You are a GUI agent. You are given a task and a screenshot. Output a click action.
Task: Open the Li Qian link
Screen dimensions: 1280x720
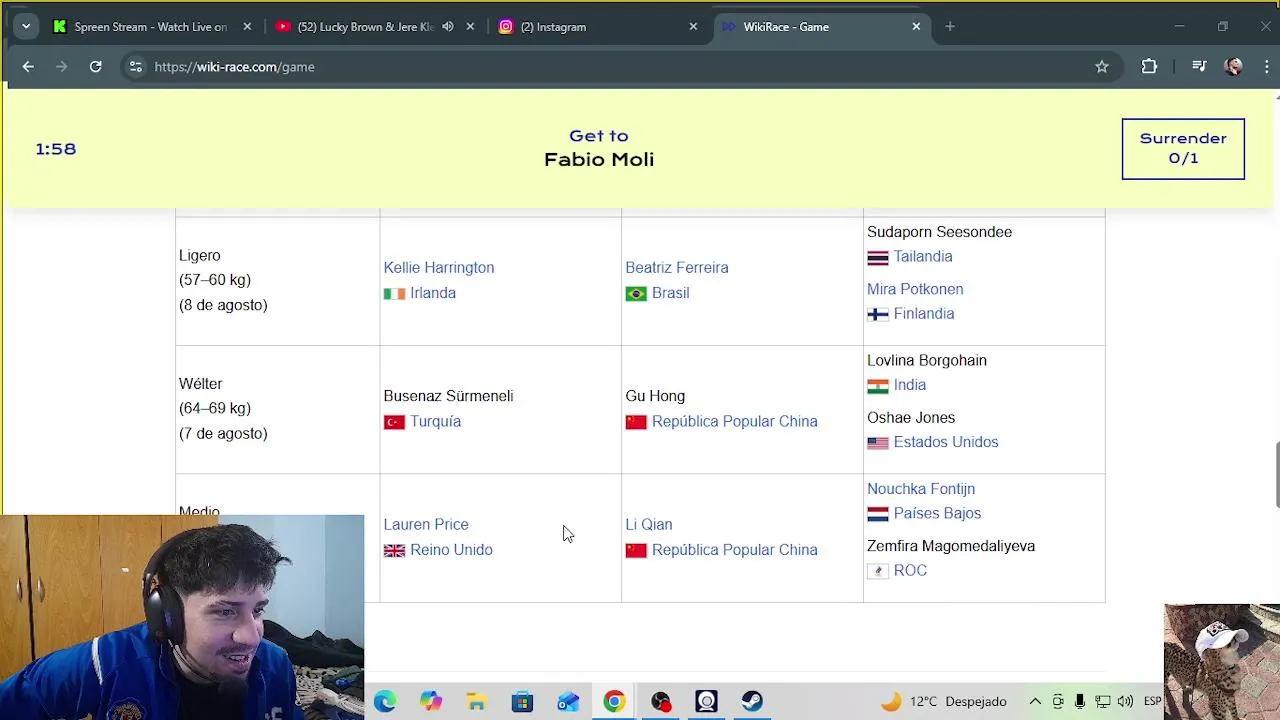(649, 525)
